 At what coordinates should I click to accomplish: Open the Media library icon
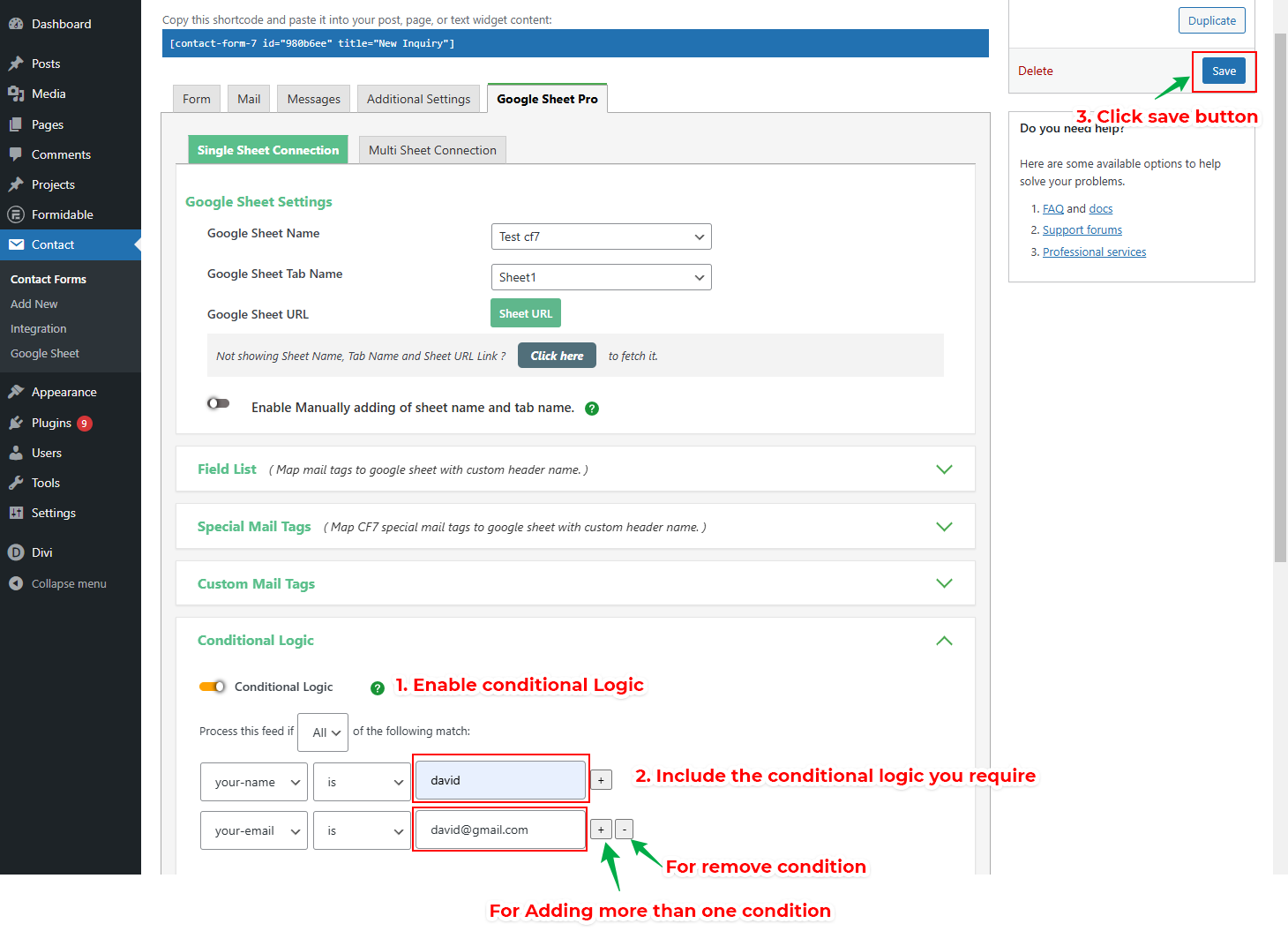pos(16,94)
